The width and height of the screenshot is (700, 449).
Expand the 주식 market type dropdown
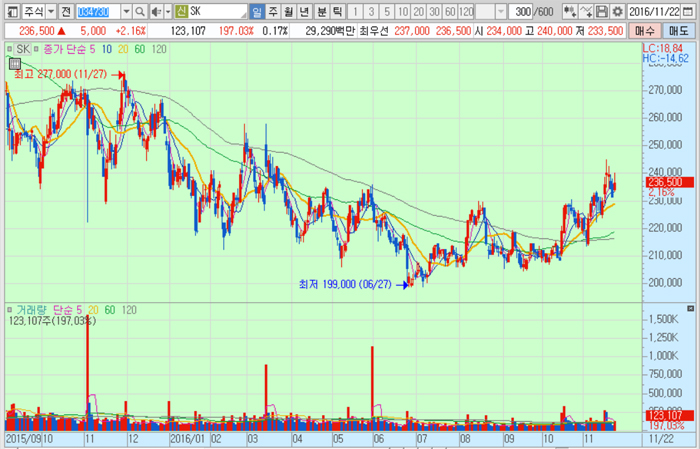click(51, 12)
